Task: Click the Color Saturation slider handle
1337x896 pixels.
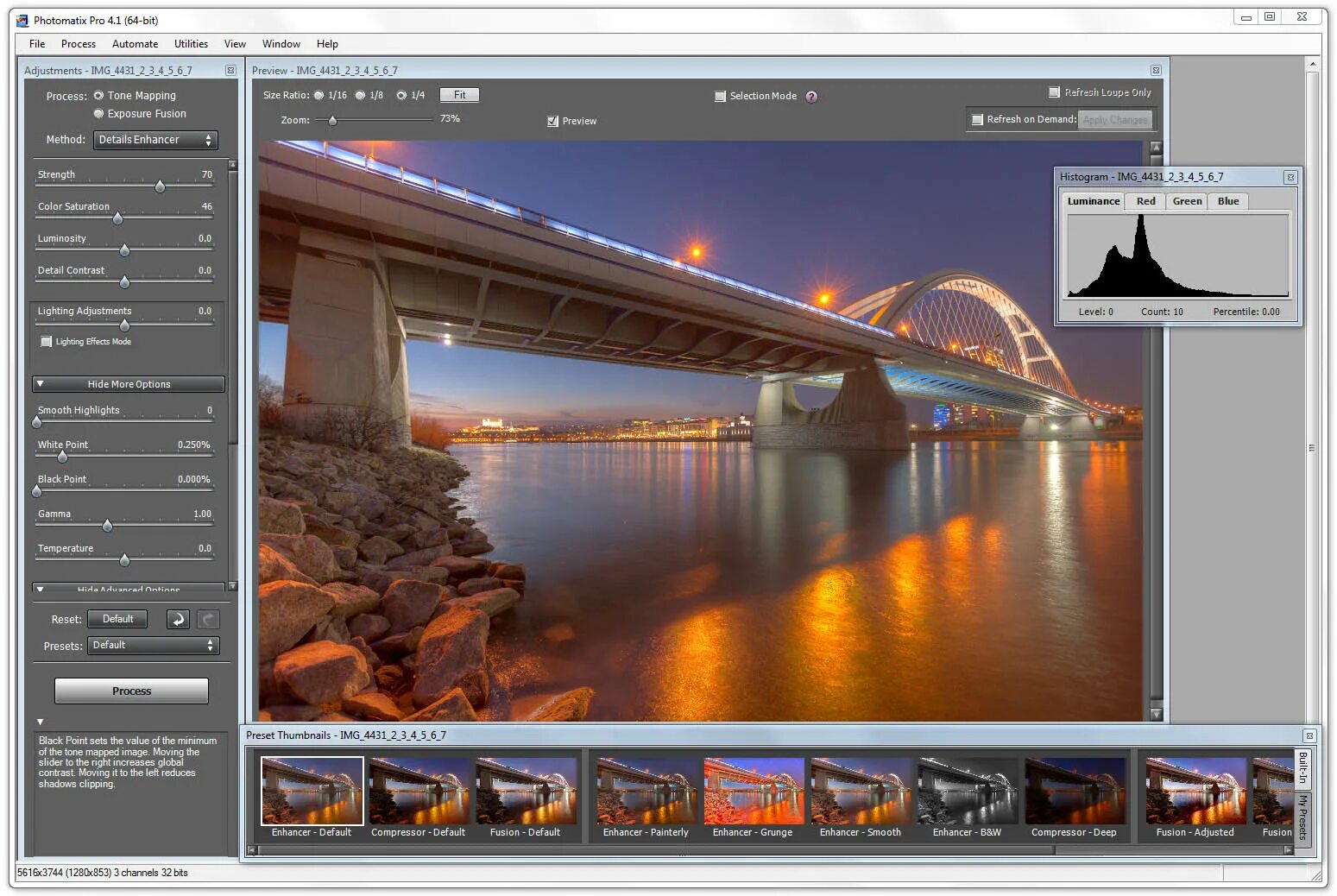Action: click(117, 218)
